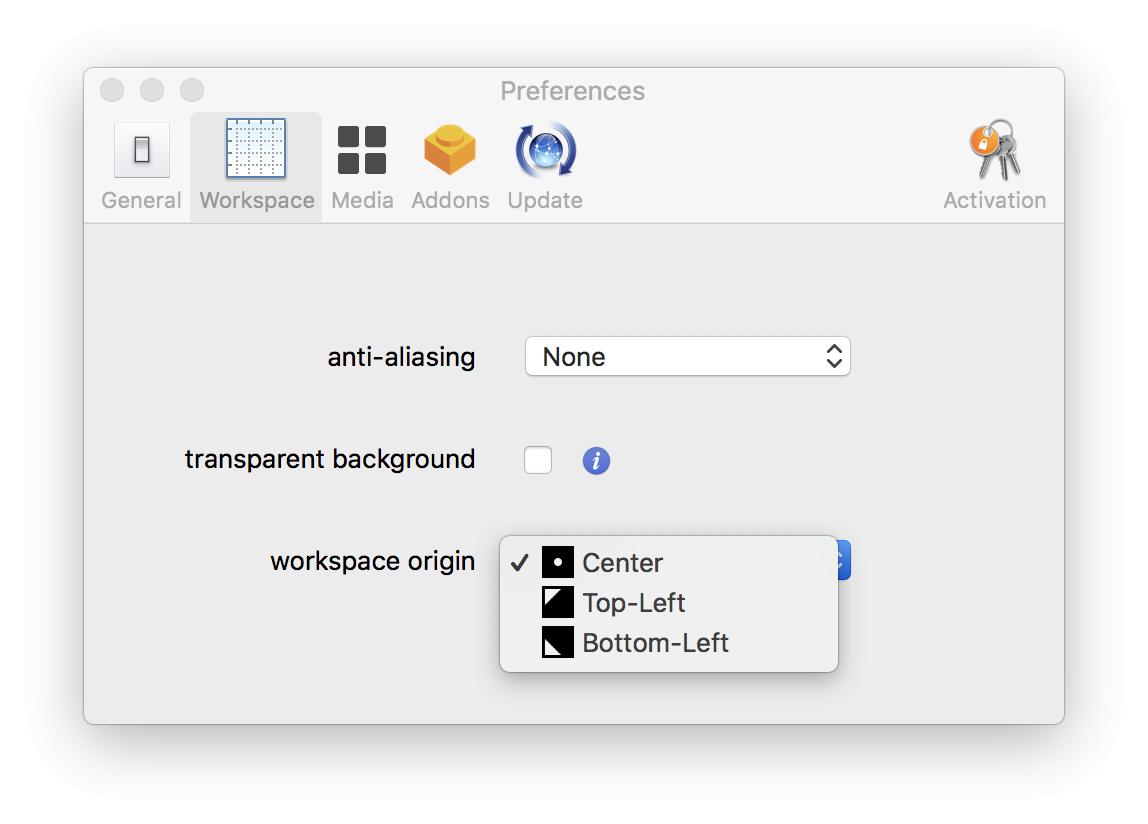Open the Update globe icon
Screen dimensions: 1148x824
click(545, 150)
